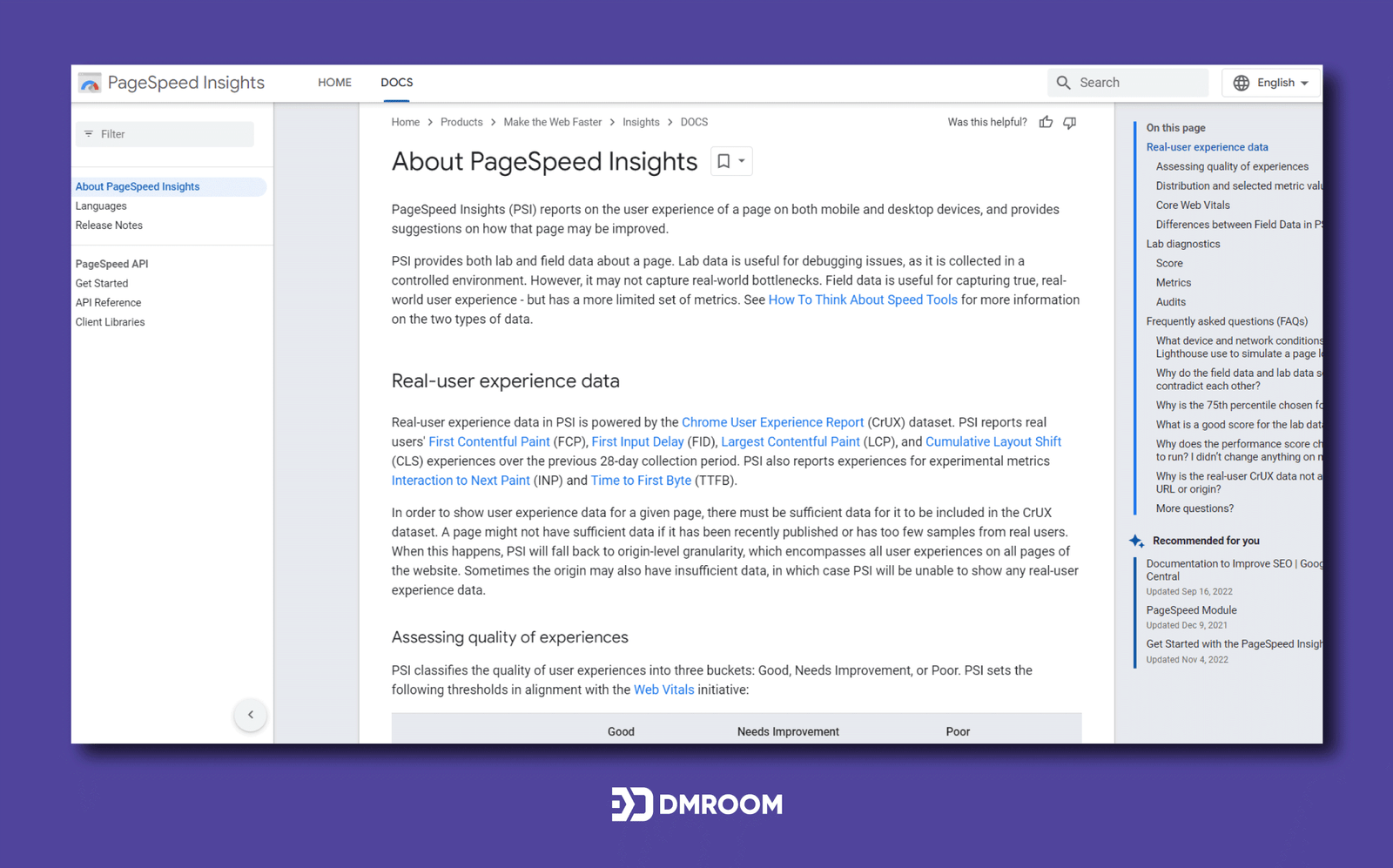This screenshot has width=1393, height=868.
Task: Jump to real-user CrUX data question
Action: tap(1239, 482)
